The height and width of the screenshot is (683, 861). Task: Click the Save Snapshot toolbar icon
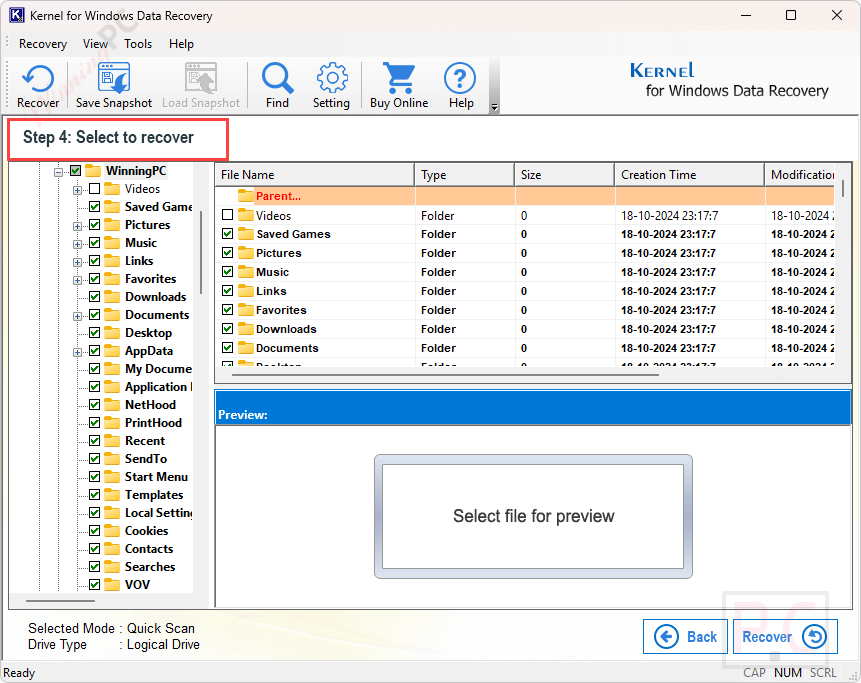(x=114, y=78)
